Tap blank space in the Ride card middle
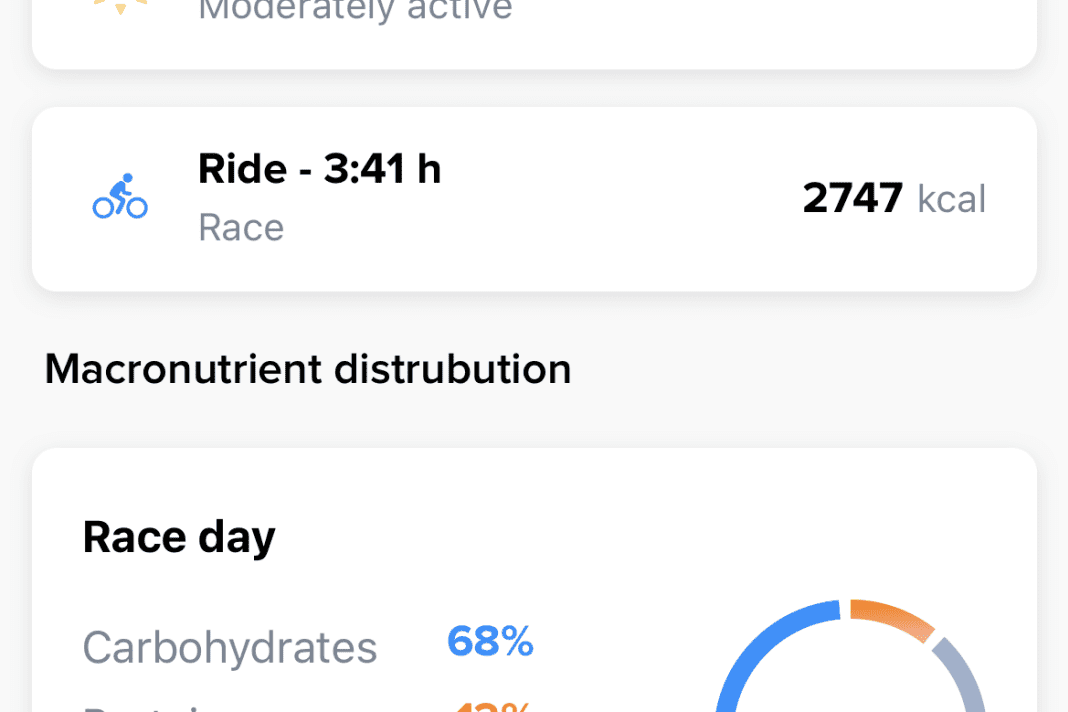 click(600, 200)
